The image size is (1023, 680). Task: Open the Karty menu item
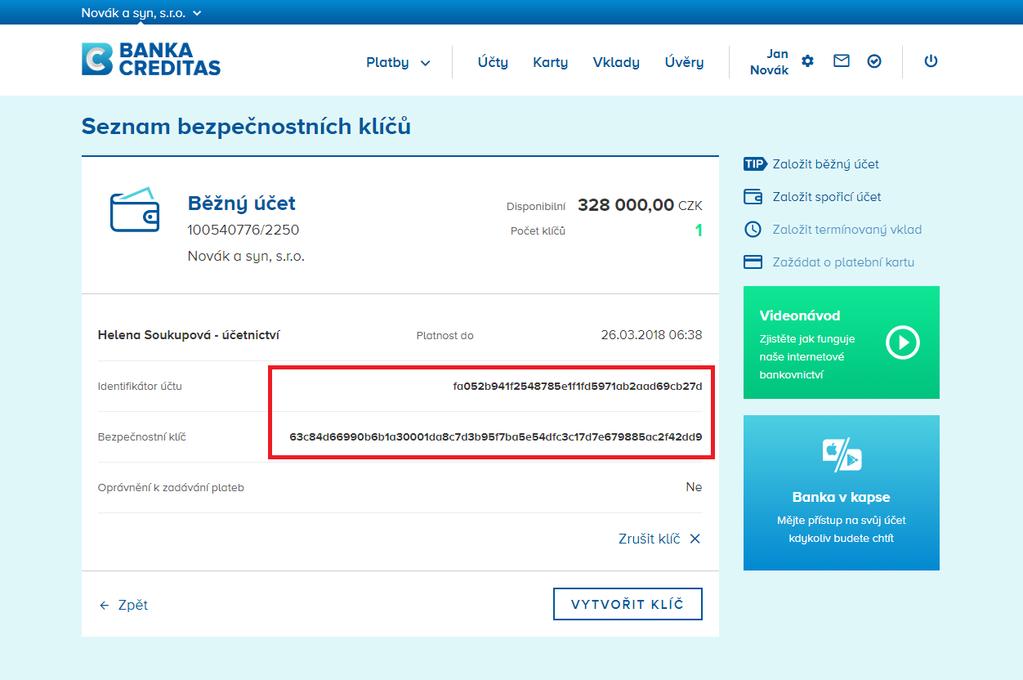coord(550,62)
